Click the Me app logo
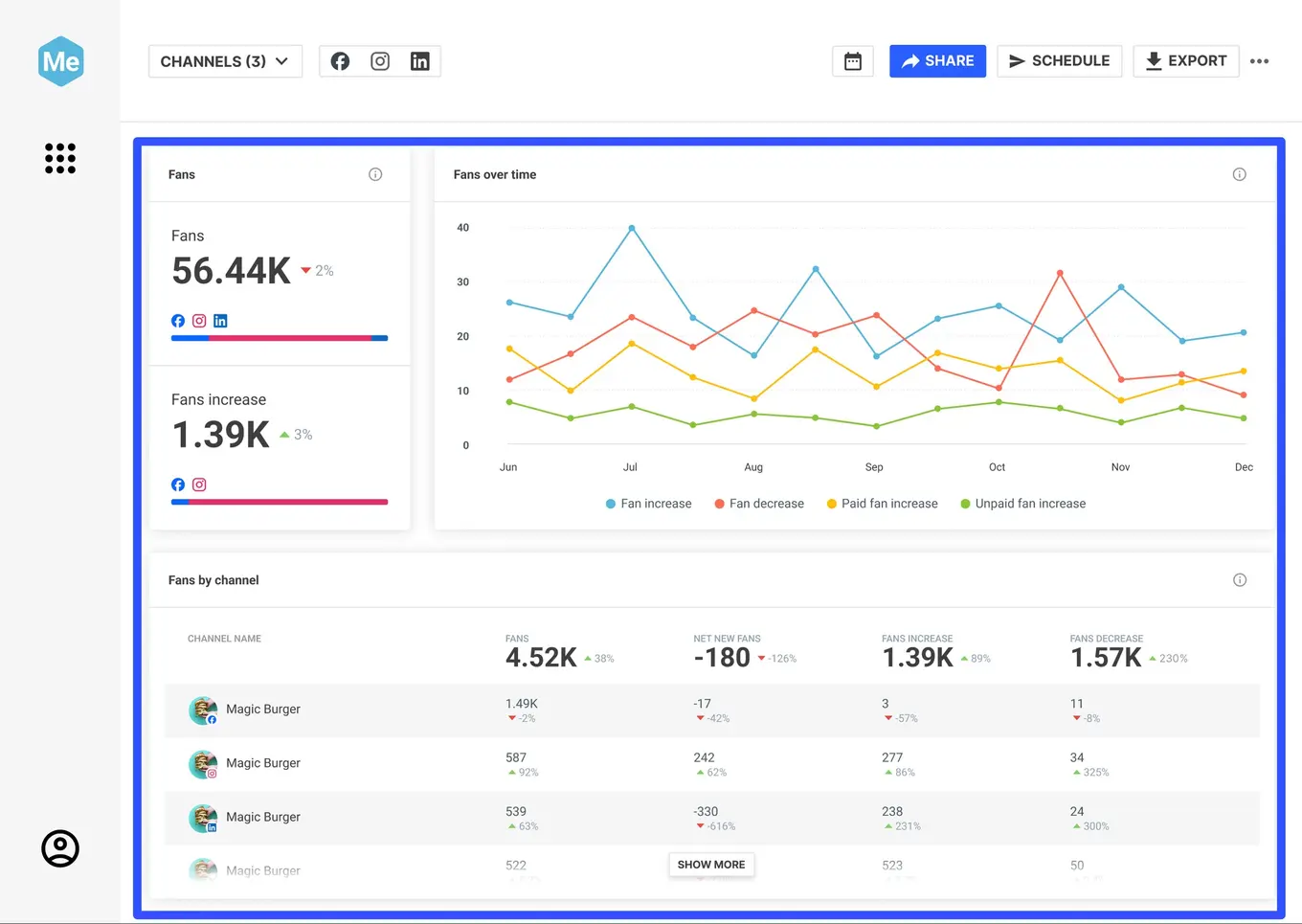The width and height of the screenshot is (1302, 924). [60, 60]
